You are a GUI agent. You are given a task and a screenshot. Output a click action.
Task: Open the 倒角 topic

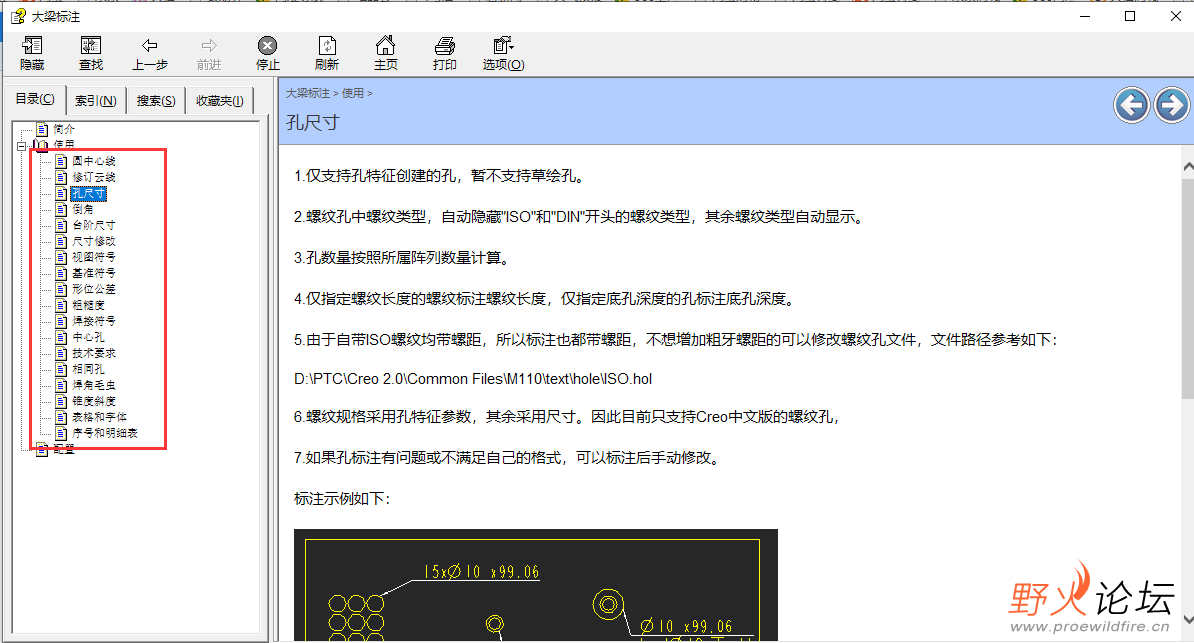[83, 209]
